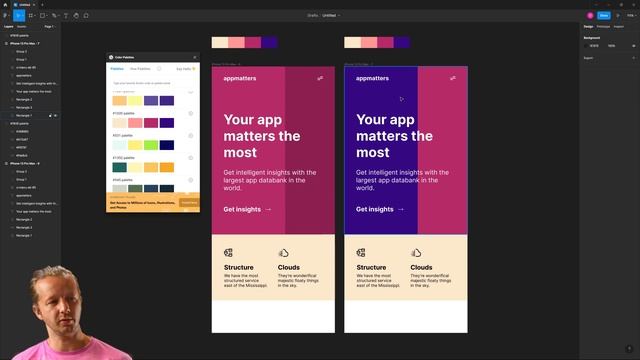Select the Pen tool
This screenshot has width=640, height=360.
(x=54, y=16)
